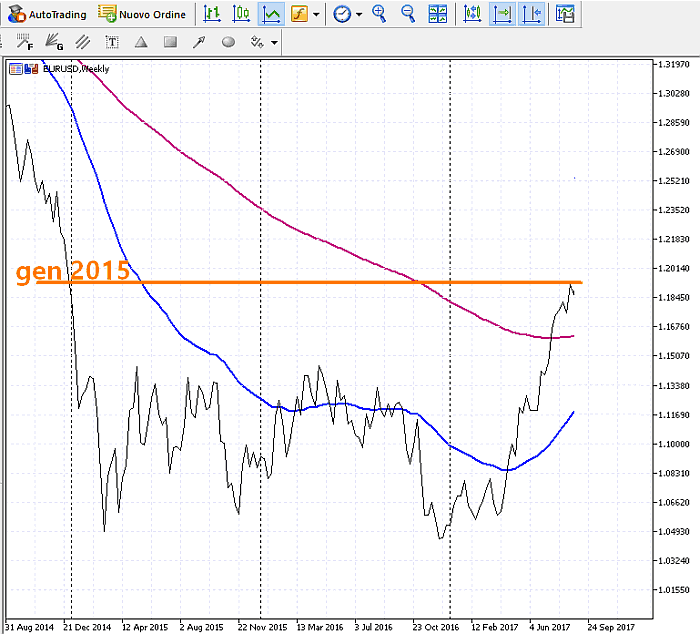
Task: Zoom out of the chart
Action: click(408, 14)
